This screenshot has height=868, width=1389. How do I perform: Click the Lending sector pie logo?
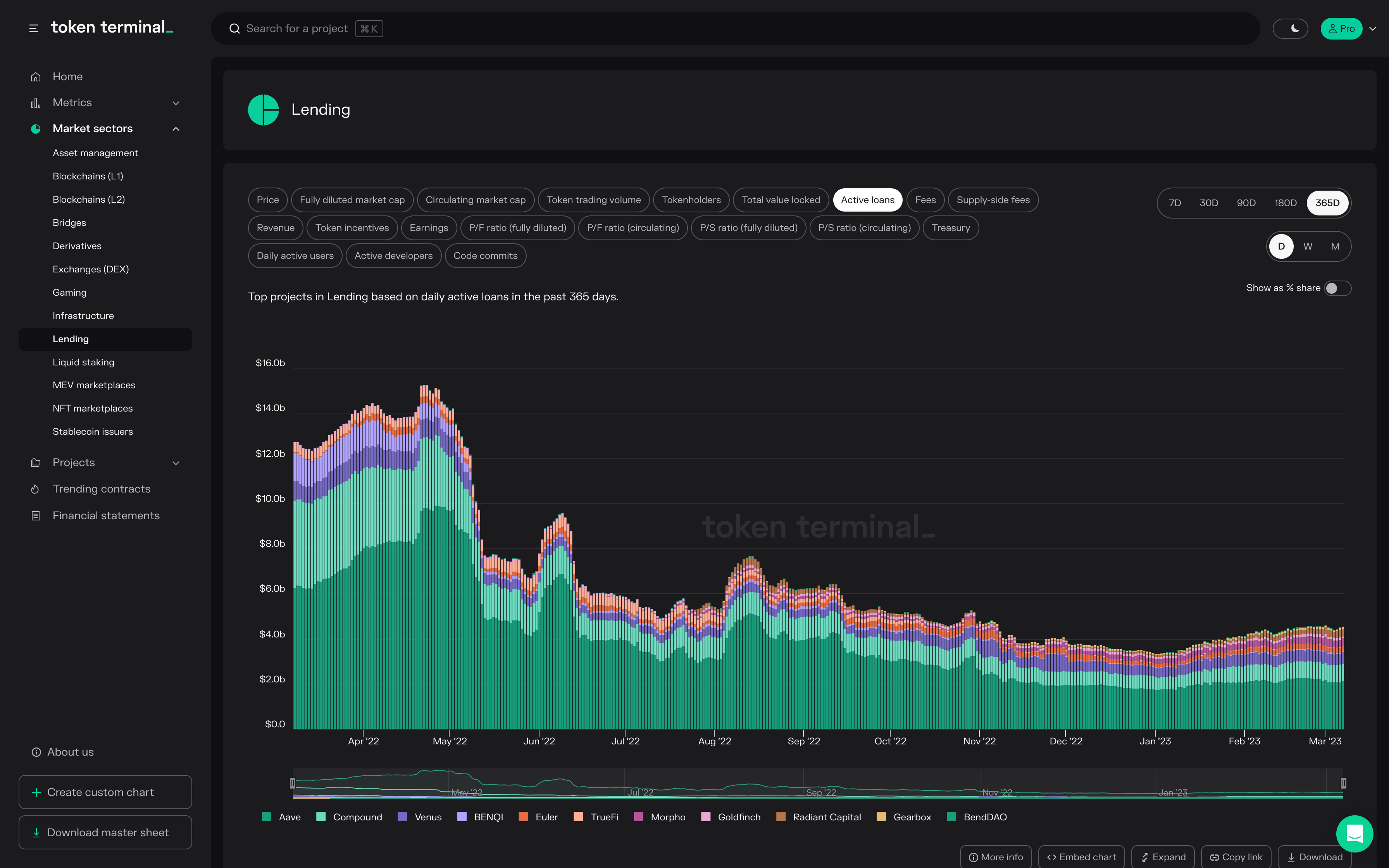264,110
